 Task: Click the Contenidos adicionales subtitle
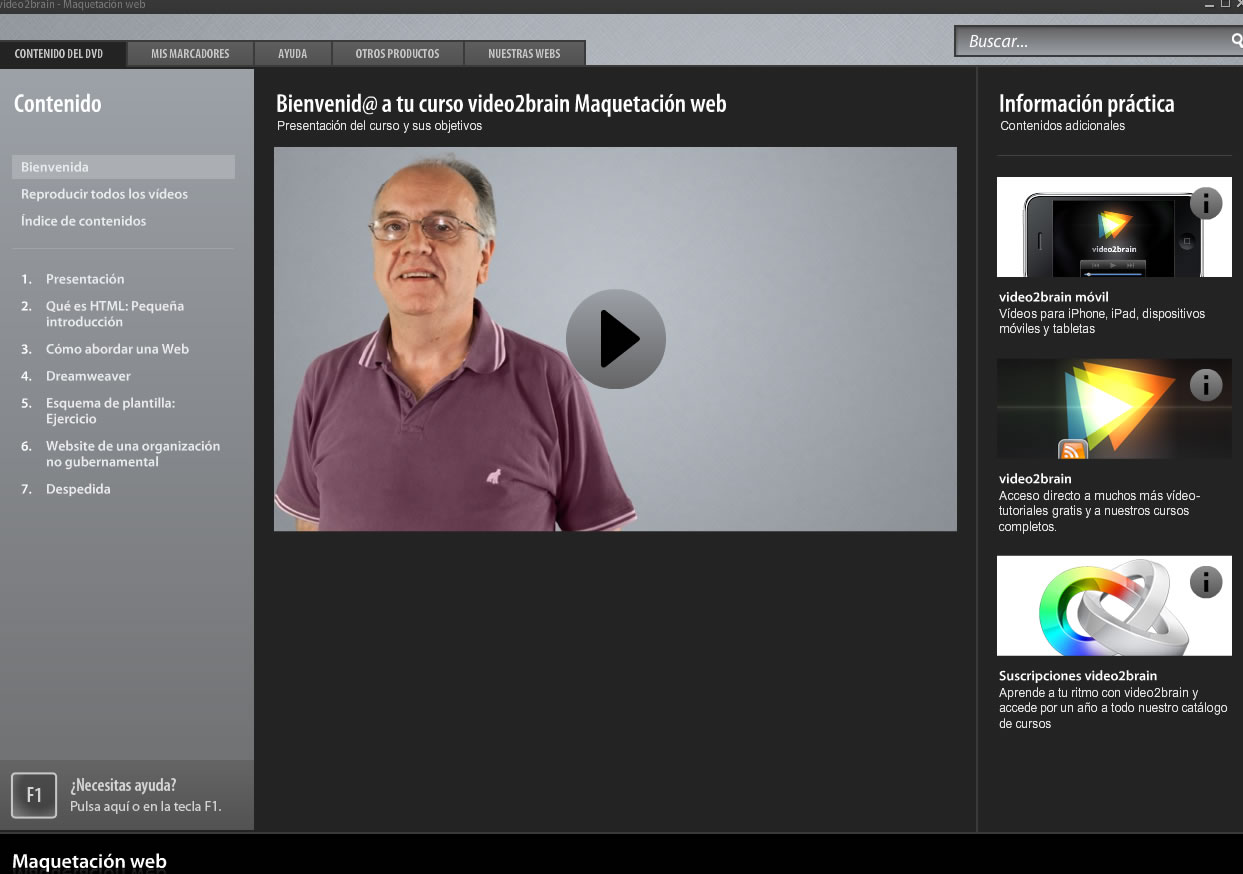pos(1062,126)
